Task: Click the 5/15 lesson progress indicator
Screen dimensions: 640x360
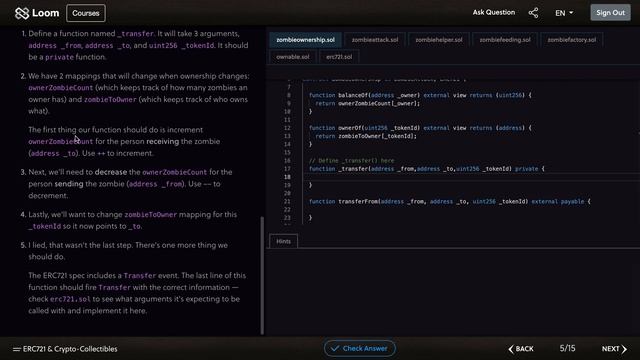Action: (567, 348)
